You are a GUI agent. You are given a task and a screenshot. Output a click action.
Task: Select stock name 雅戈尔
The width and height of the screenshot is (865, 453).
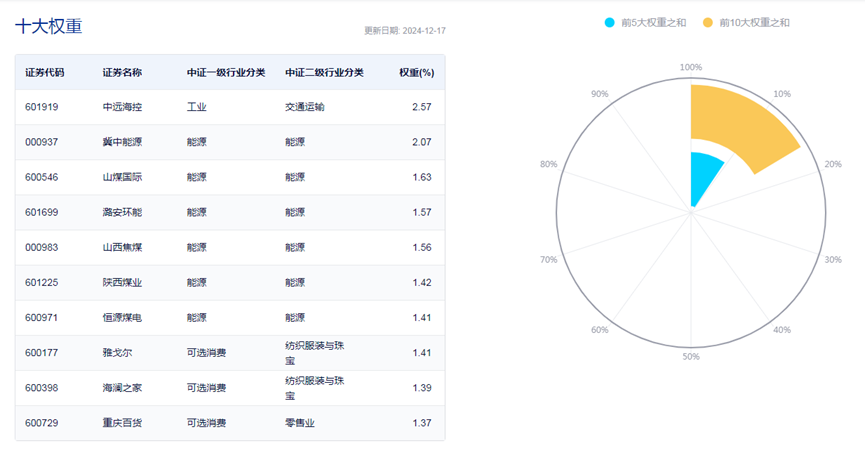coord(117,353)
